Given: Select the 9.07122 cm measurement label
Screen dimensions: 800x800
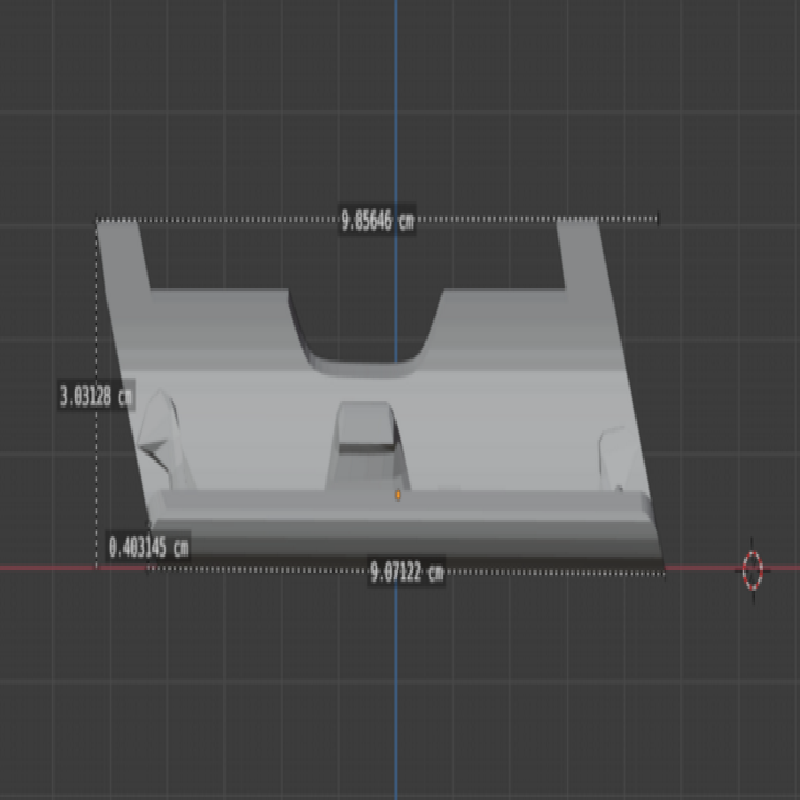Looking at the screenshot, I should tap(406, 573).
